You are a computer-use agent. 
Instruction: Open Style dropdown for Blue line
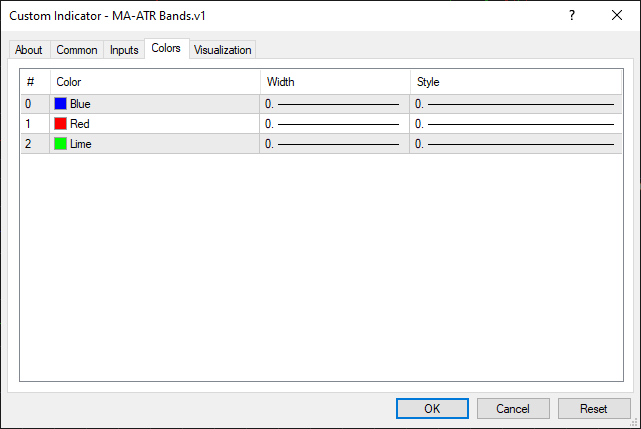(515, 104)
